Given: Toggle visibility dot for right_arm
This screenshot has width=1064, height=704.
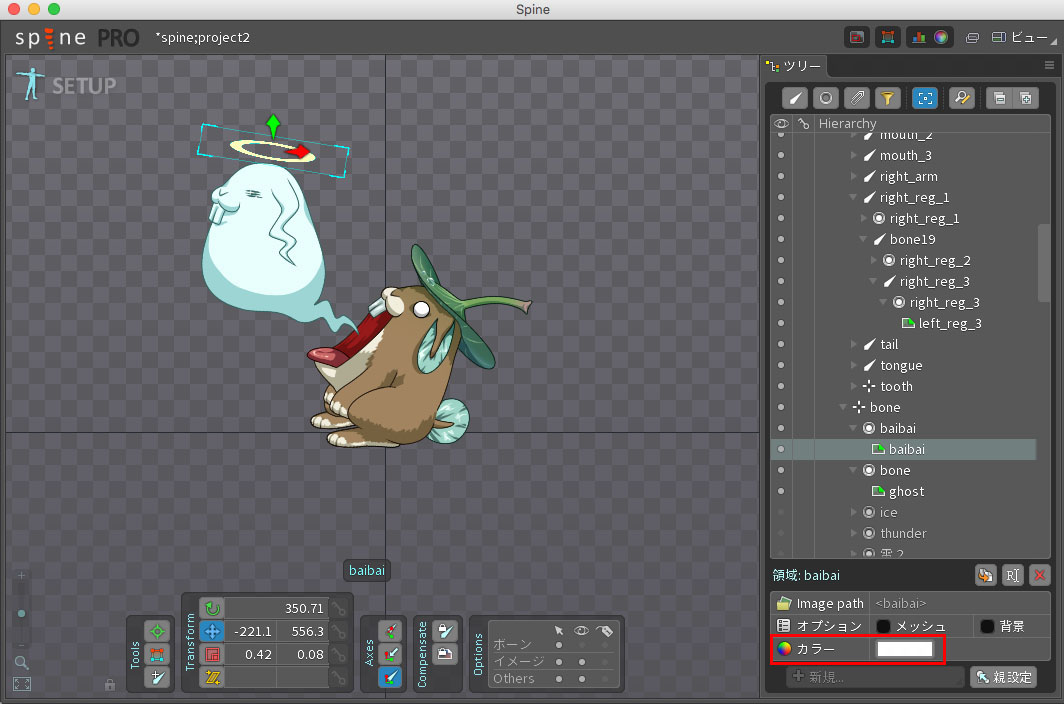Looking at the screenshot, I should 781,177.
